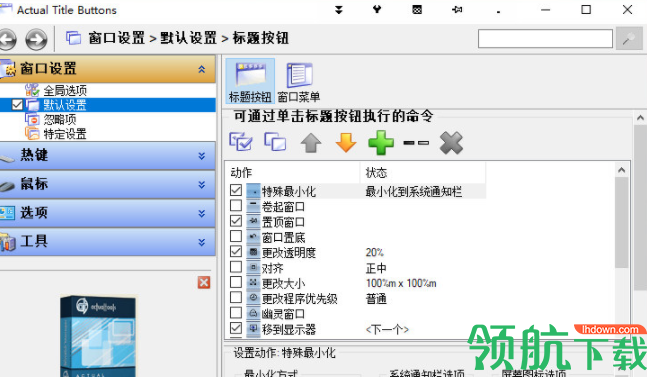Check 卷起窗口 checkbox

click(x=236, y=205)
